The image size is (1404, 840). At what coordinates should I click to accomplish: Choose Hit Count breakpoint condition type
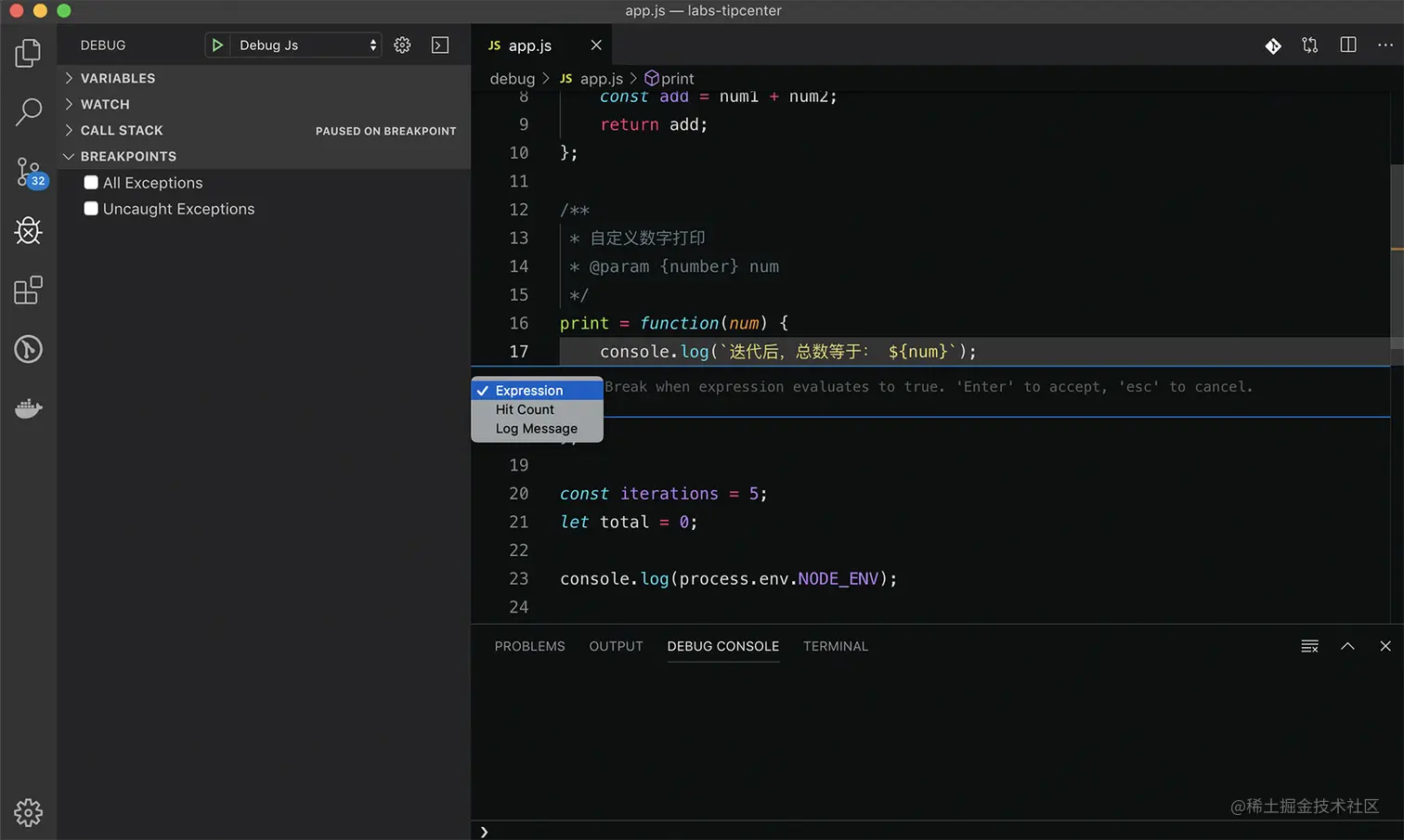tap(538, 409)
